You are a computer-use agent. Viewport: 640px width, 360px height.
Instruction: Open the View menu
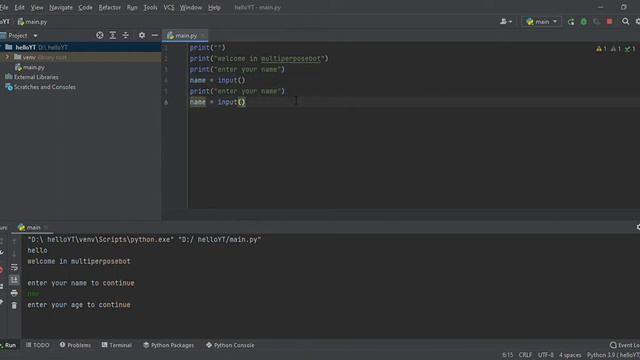coord(37,7)
